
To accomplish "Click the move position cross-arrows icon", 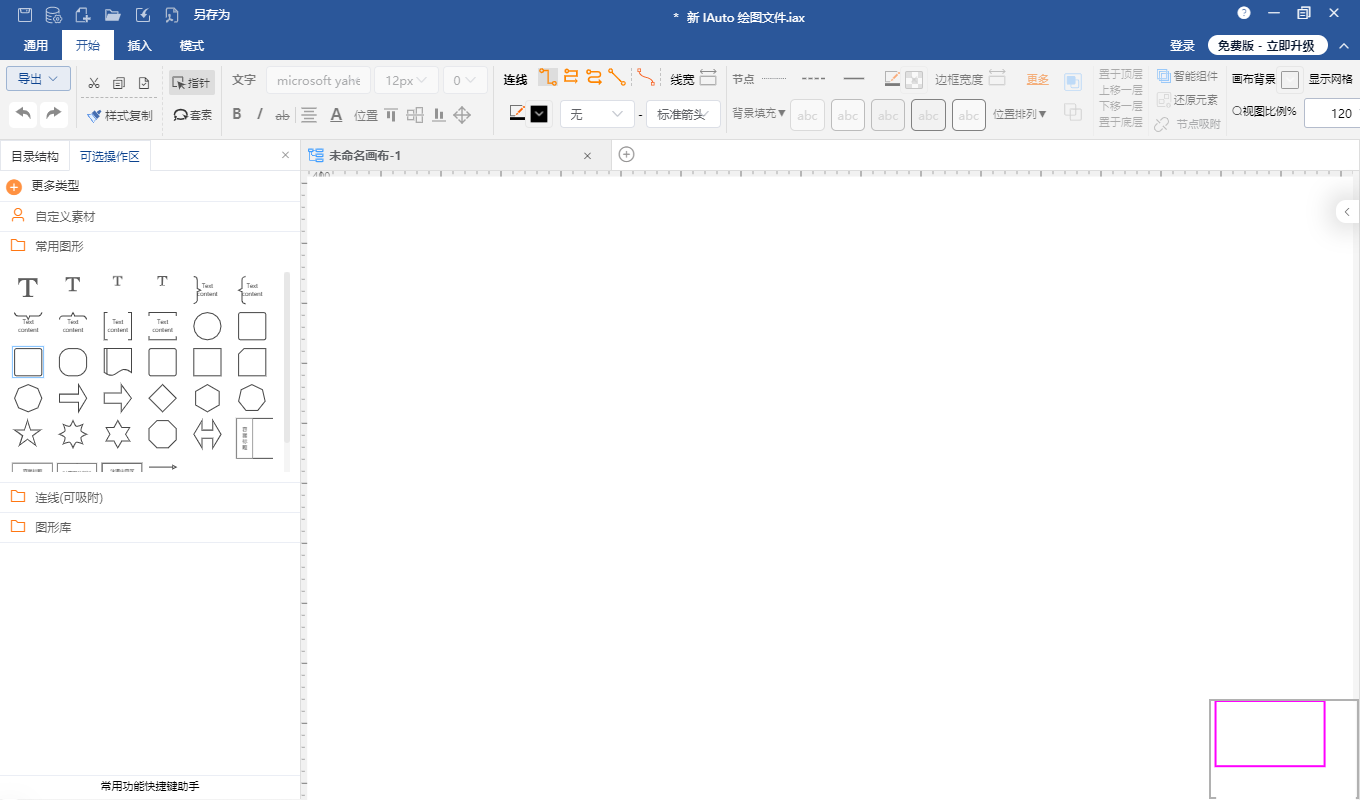I will (462, 115).
